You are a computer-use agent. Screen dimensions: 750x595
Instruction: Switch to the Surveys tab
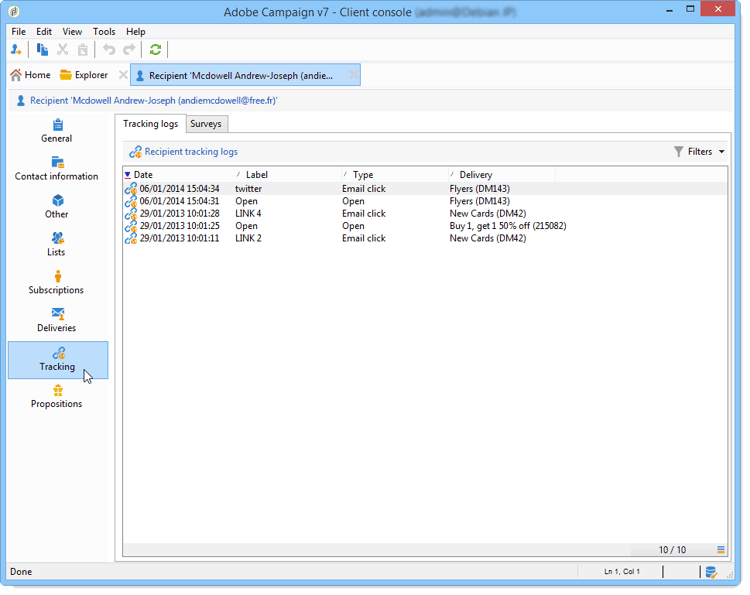pyautogui.click(x=206, y=124)
